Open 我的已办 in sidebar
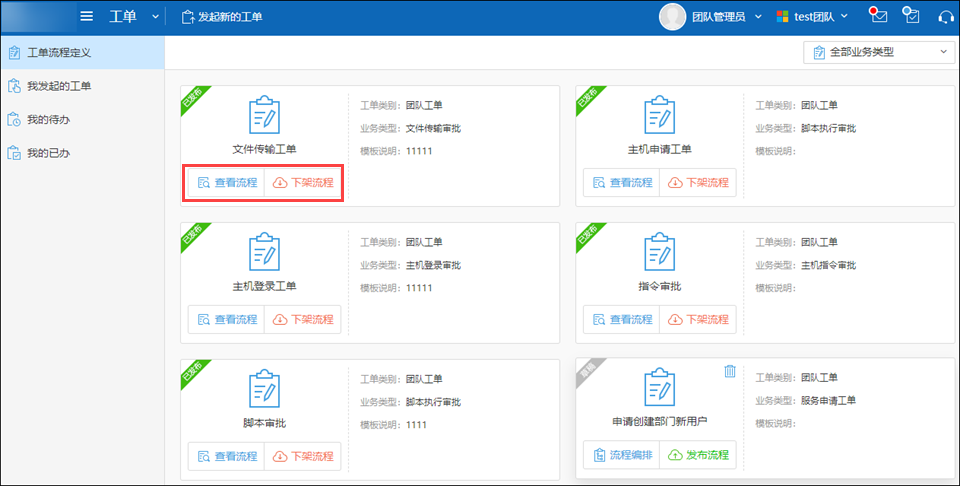The height and width of the screenshot is (486, 960). (x=48, y=153)
